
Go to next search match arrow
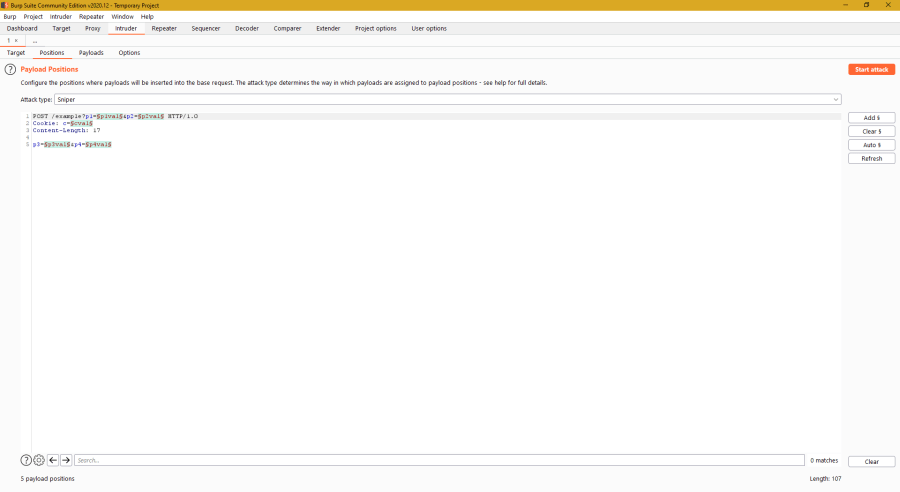[66, 460]
